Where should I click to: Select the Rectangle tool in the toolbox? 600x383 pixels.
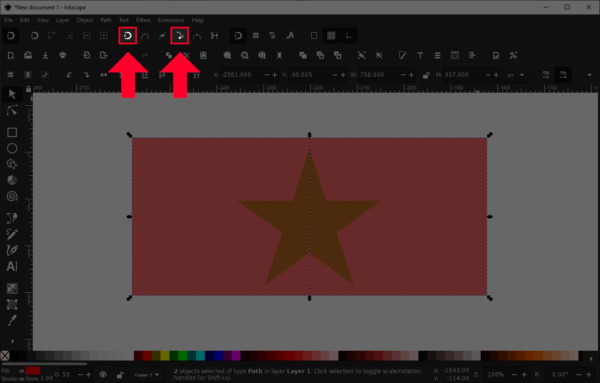[x=12, y=132]
